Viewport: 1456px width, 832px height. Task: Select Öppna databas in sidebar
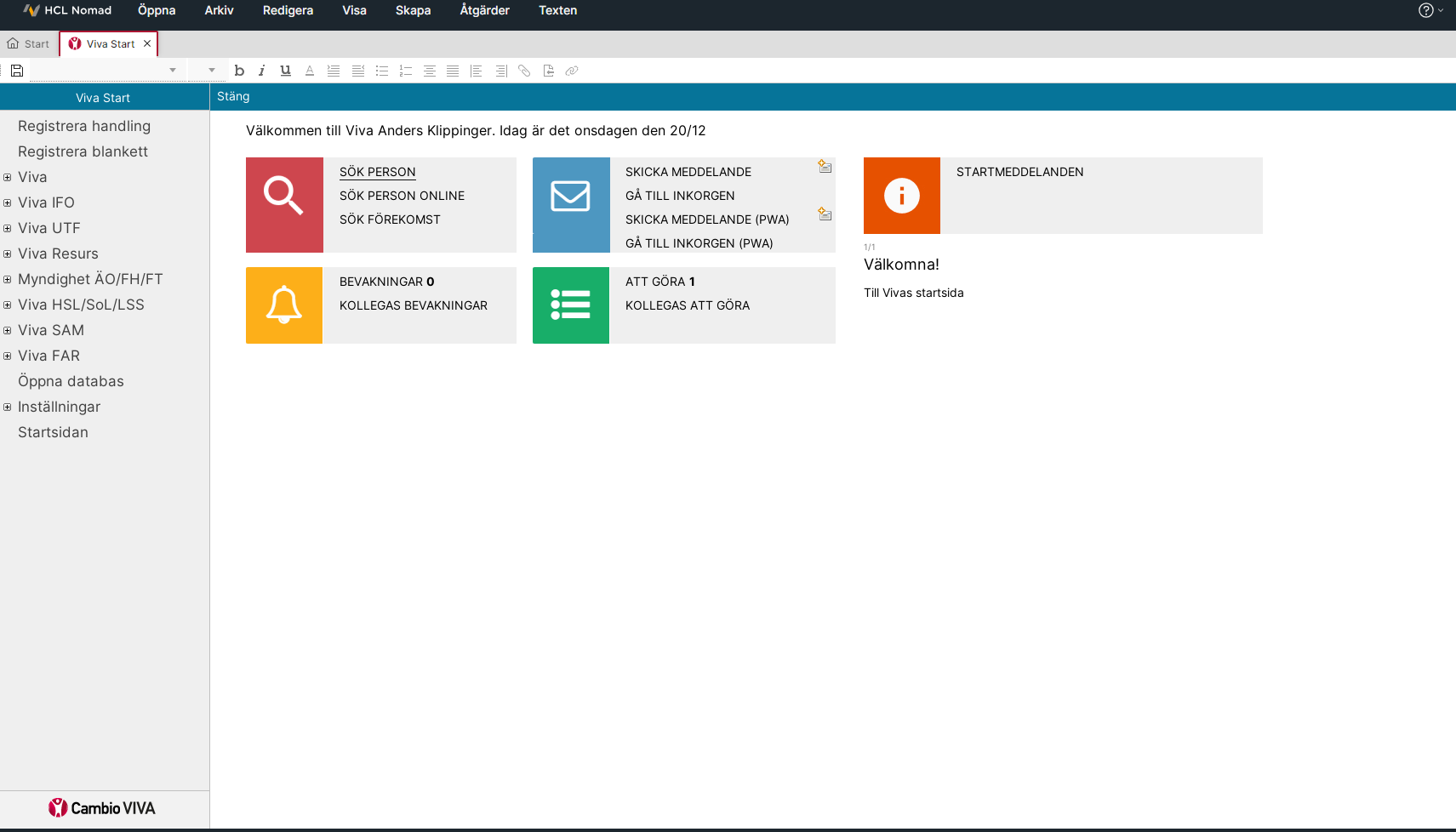click(71, 381)
